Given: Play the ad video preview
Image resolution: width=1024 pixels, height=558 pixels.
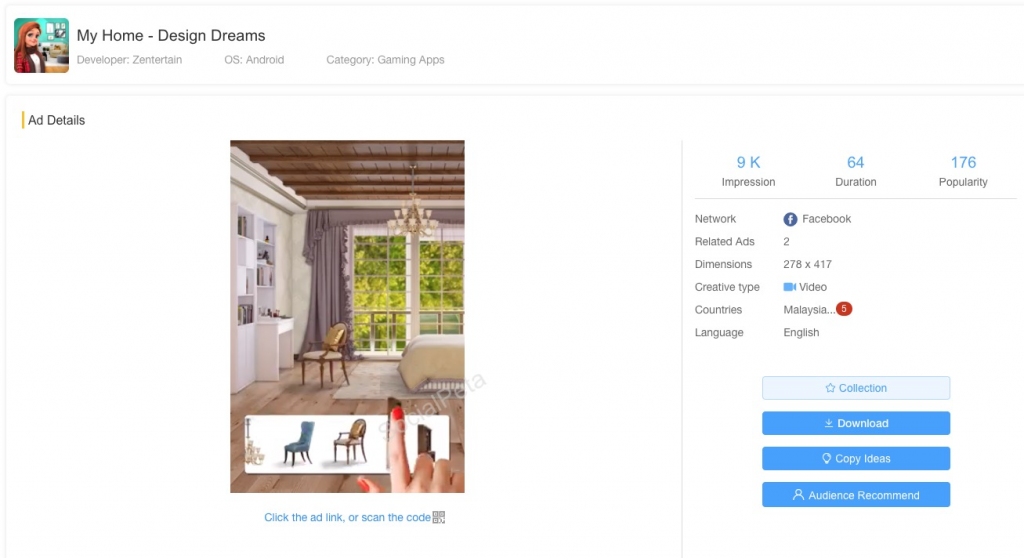Looking at the screenshot, I should 347,316.
